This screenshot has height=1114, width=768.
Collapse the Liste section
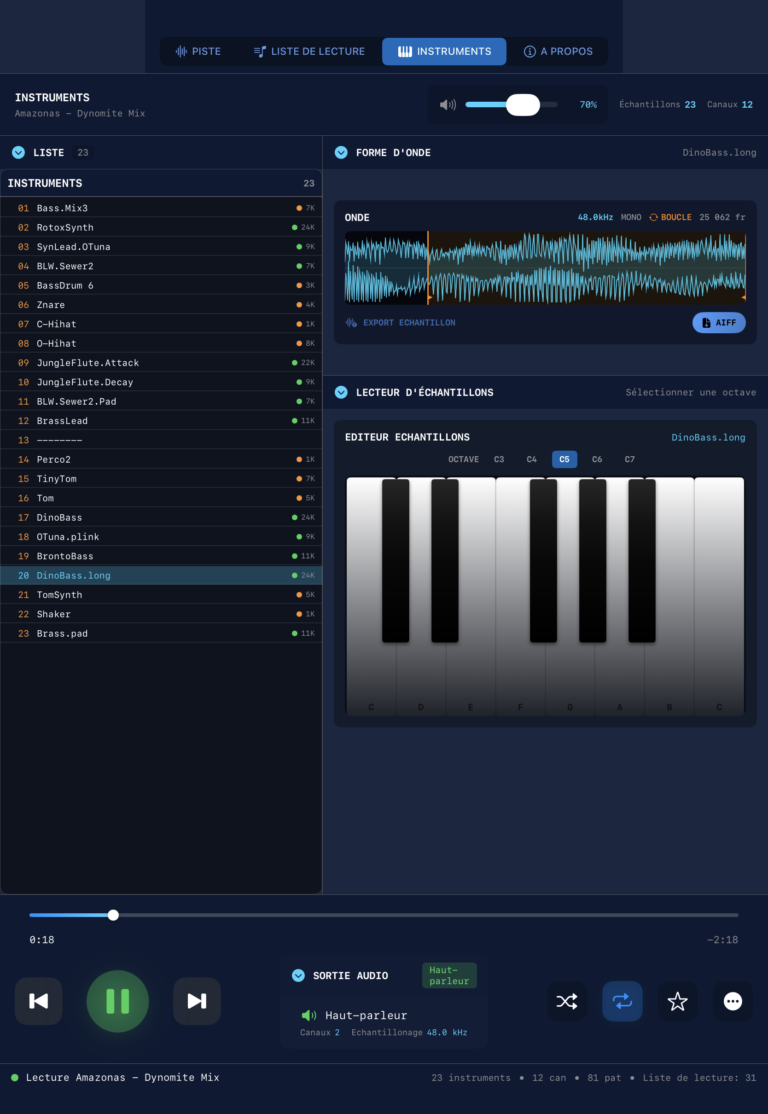(x=19, y=153)
